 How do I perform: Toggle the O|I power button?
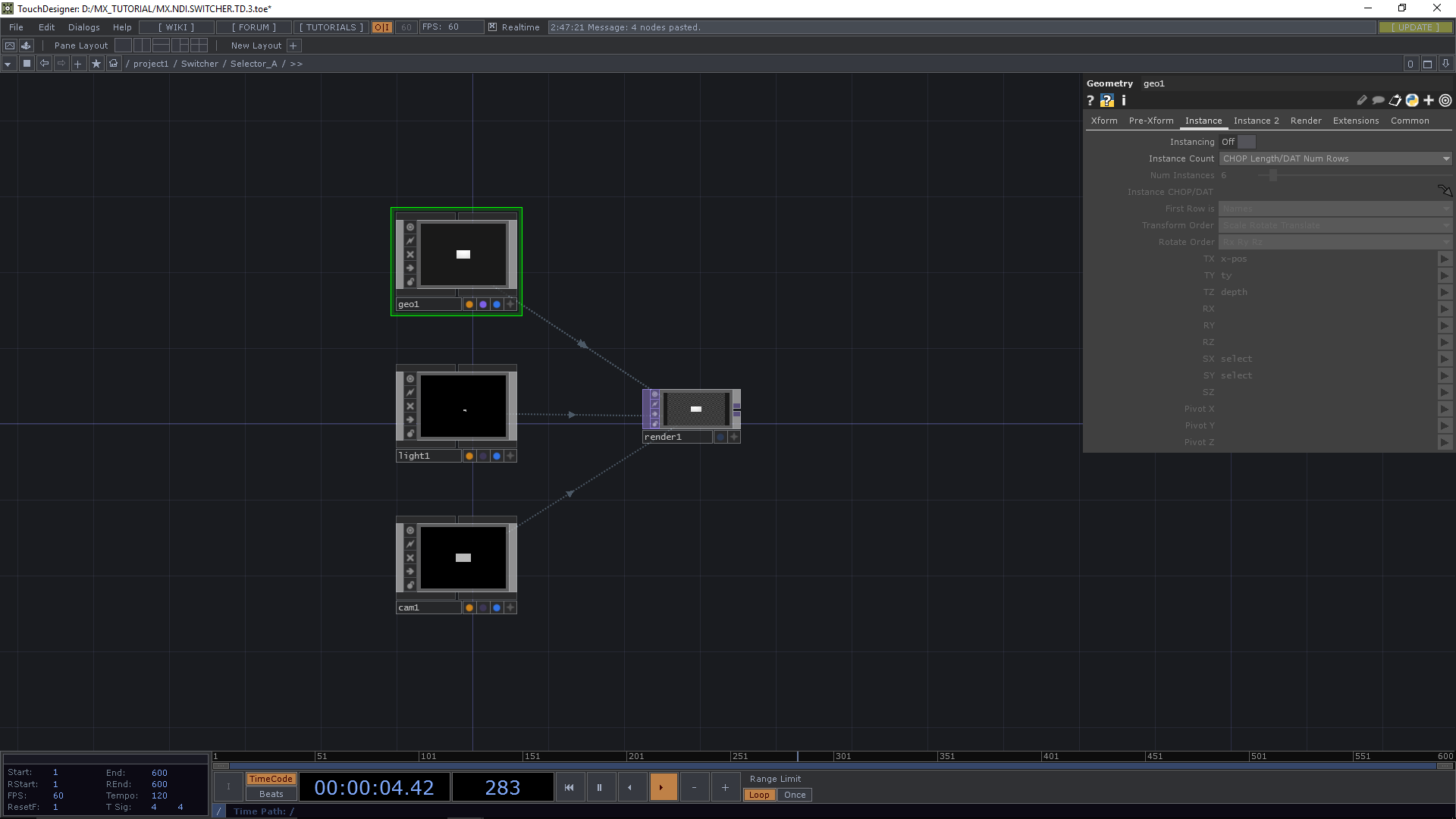tap(382, 27)
